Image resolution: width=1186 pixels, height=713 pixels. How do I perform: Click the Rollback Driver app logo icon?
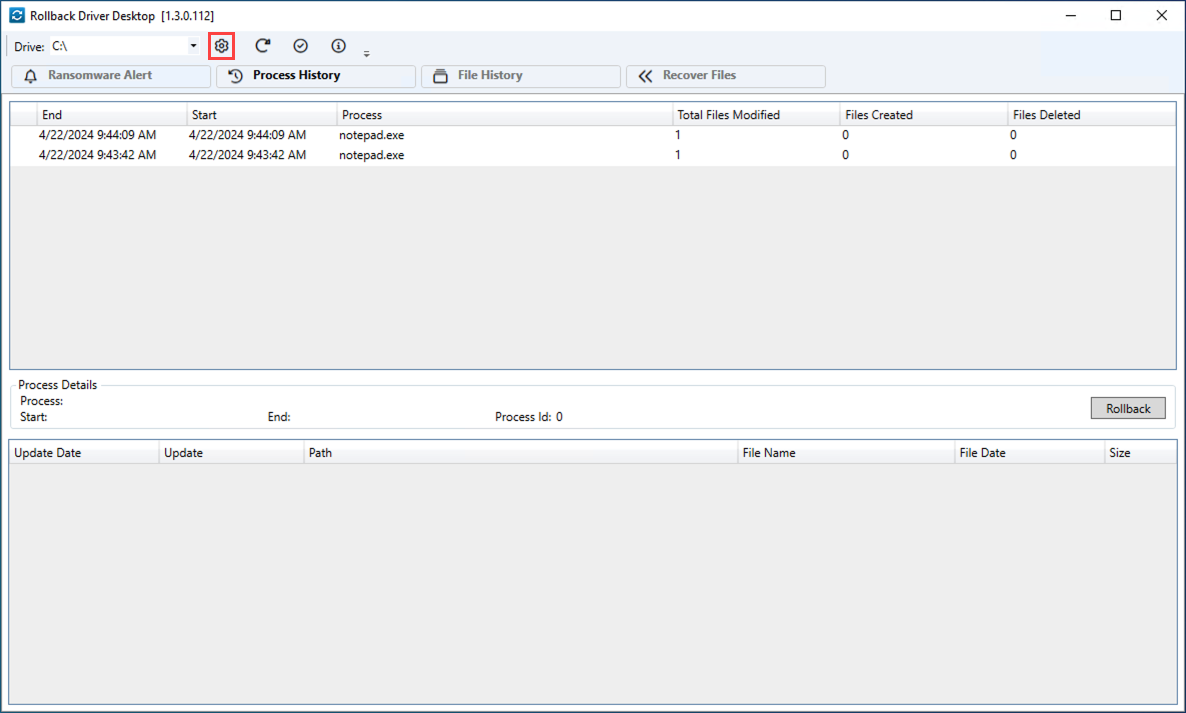click(x=17, y=15)
